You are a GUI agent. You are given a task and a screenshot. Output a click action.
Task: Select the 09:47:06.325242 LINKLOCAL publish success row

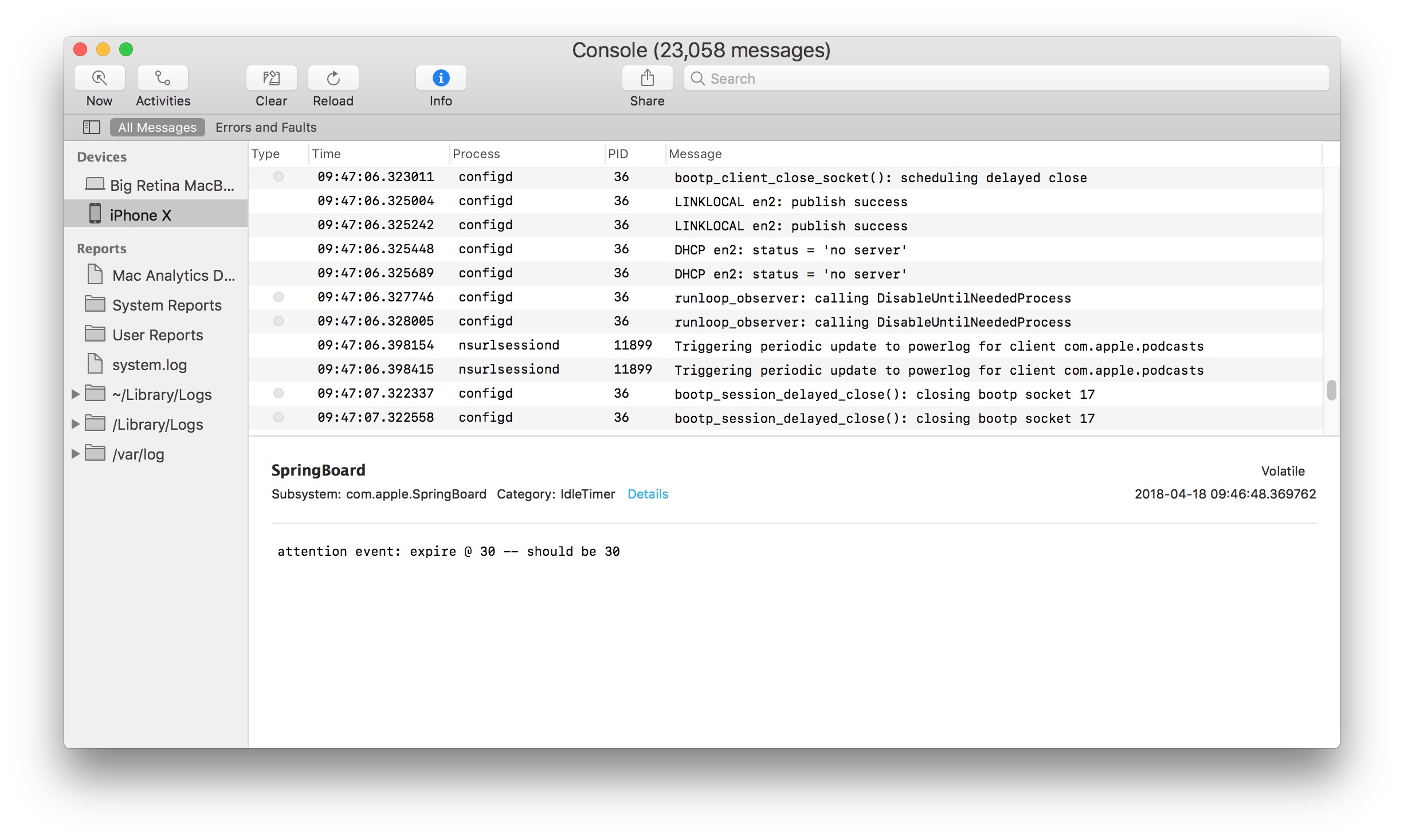click(x=786, y=225)
